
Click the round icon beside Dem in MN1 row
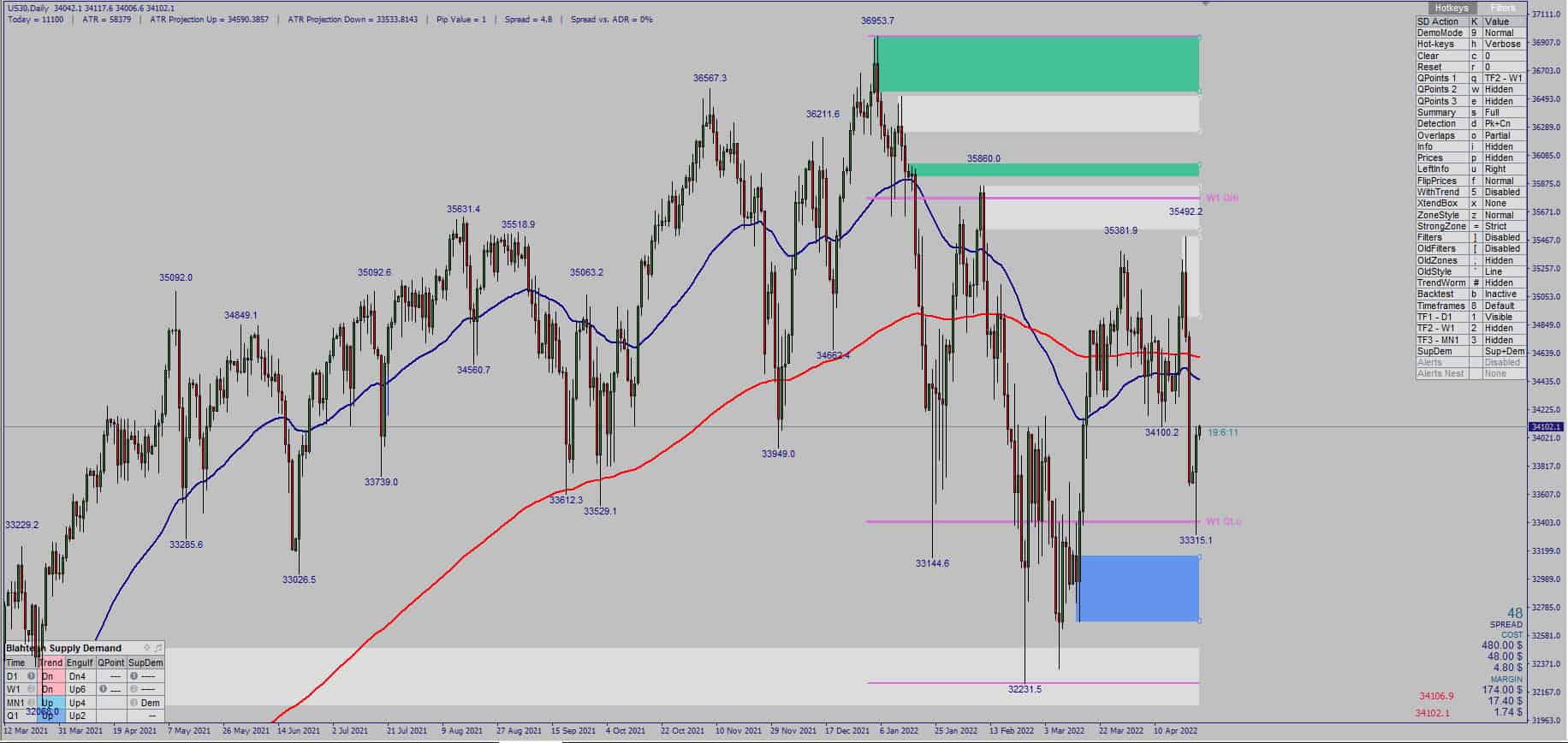[134, 703]
